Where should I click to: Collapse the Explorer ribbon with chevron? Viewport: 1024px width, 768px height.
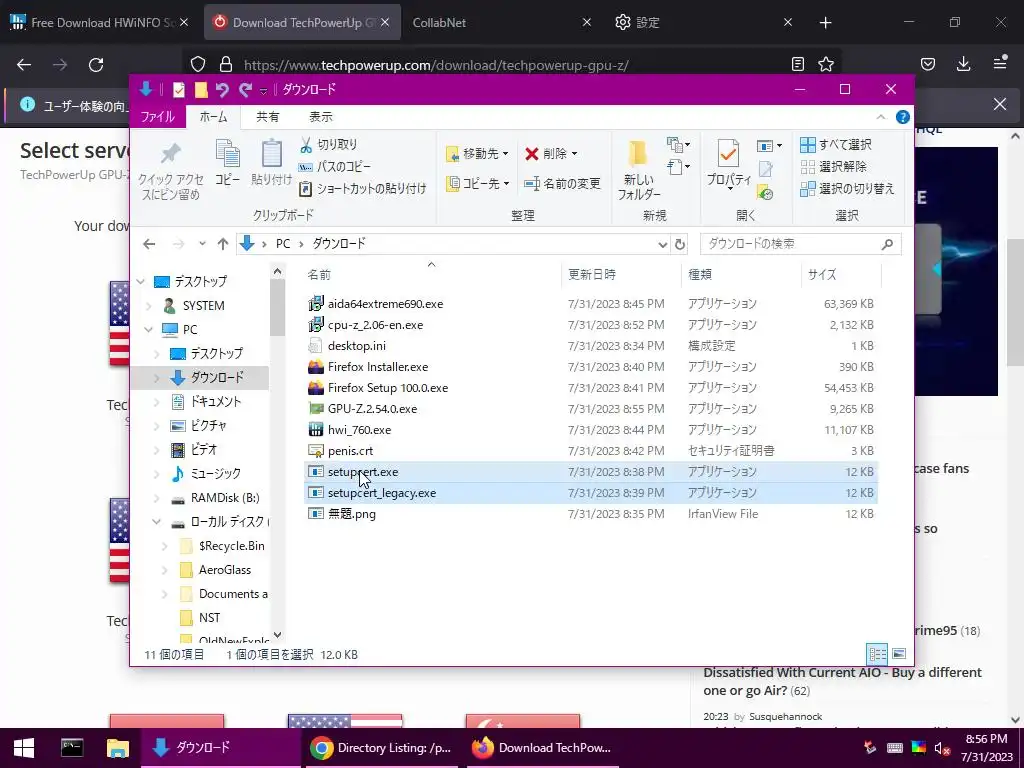click(x=880, y=117)
